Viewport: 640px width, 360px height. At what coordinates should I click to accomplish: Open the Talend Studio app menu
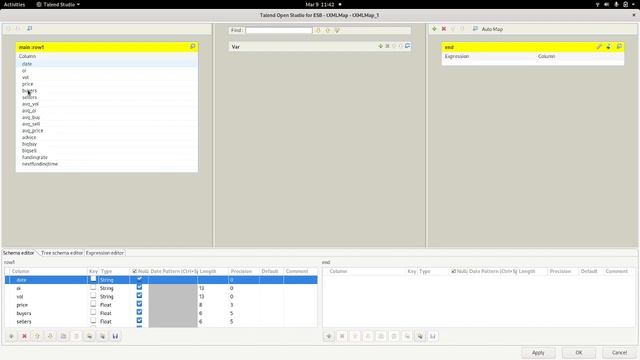pyautogui.click(x=58, y=4)
